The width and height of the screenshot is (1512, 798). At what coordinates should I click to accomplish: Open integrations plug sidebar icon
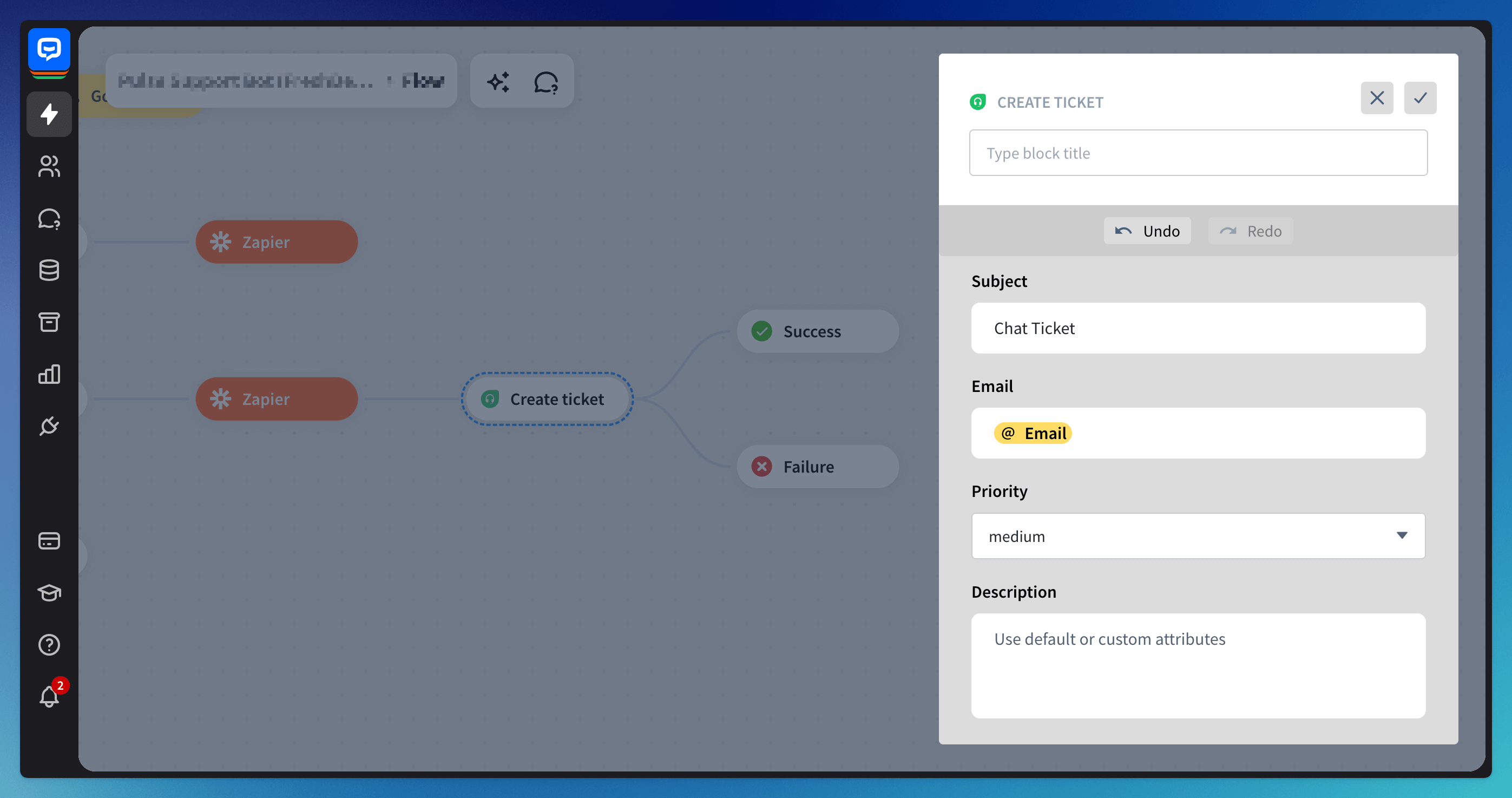tap(49, 426)
